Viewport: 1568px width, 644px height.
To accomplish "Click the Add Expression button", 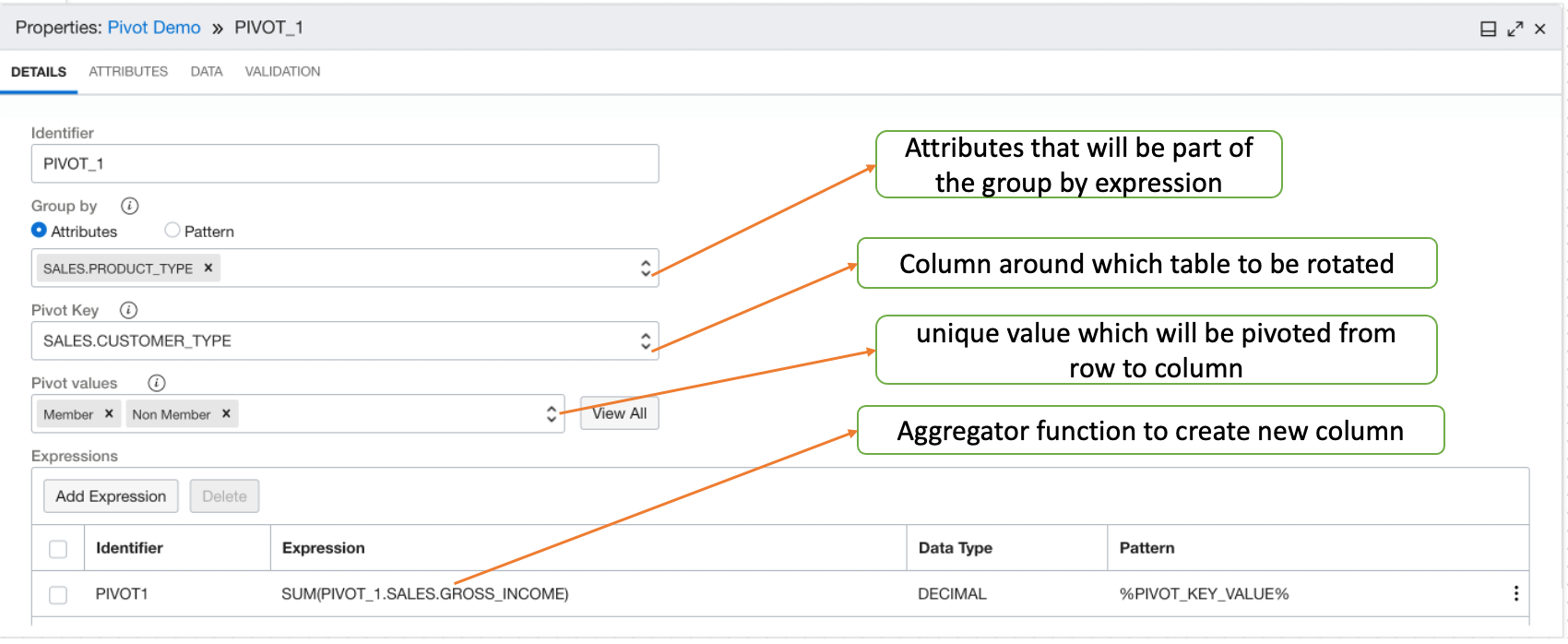I will point(111,496).
